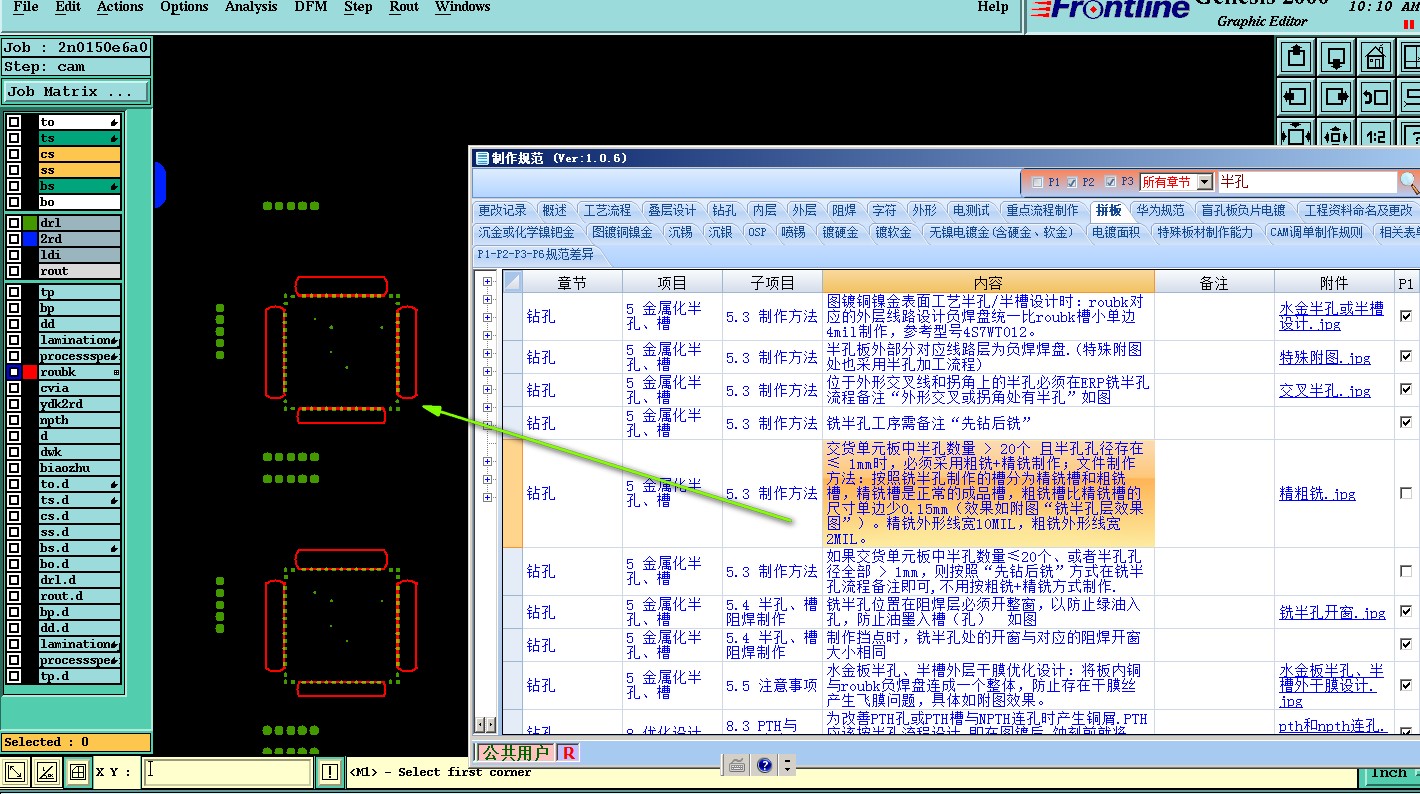Click the pan up view icon

(x=1297, y=57)
